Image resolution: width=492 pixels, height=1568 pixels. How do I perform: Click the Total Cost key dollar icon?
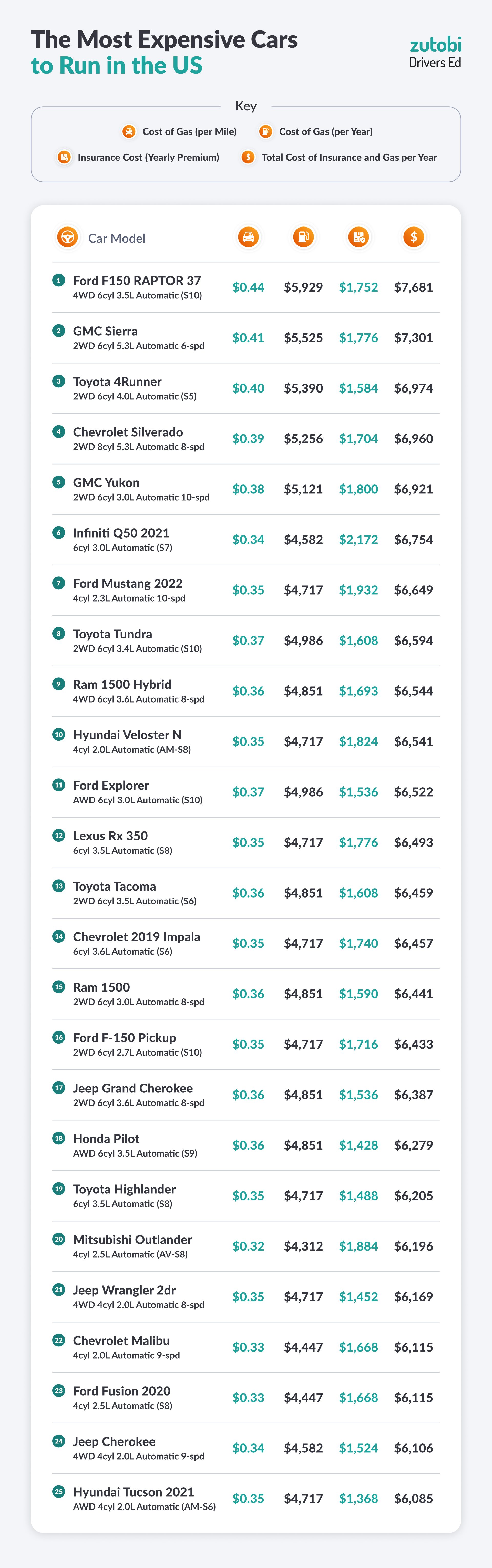point(248,157)
